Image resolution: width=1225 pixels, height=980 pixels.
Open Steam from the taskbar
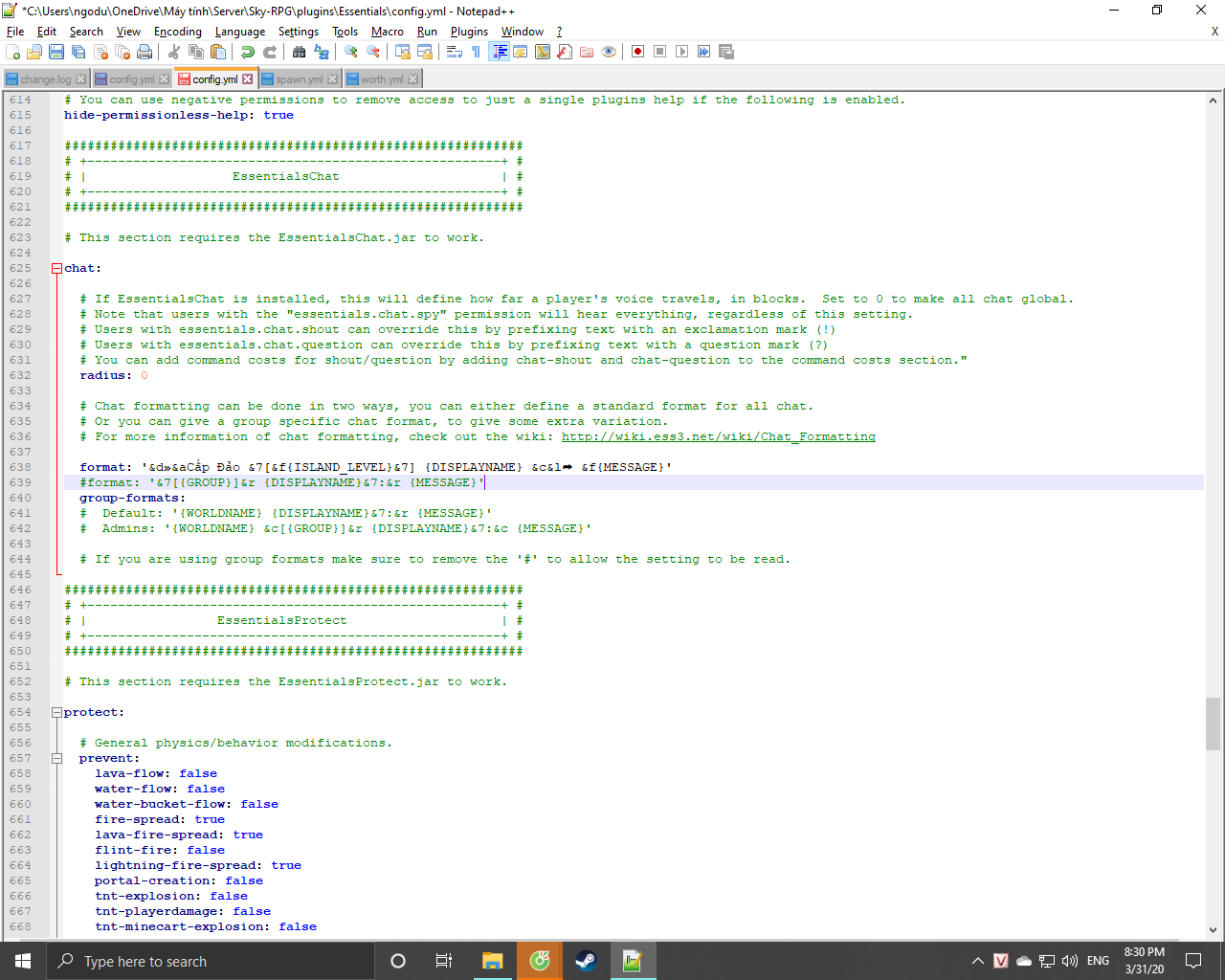click(586, 961)
